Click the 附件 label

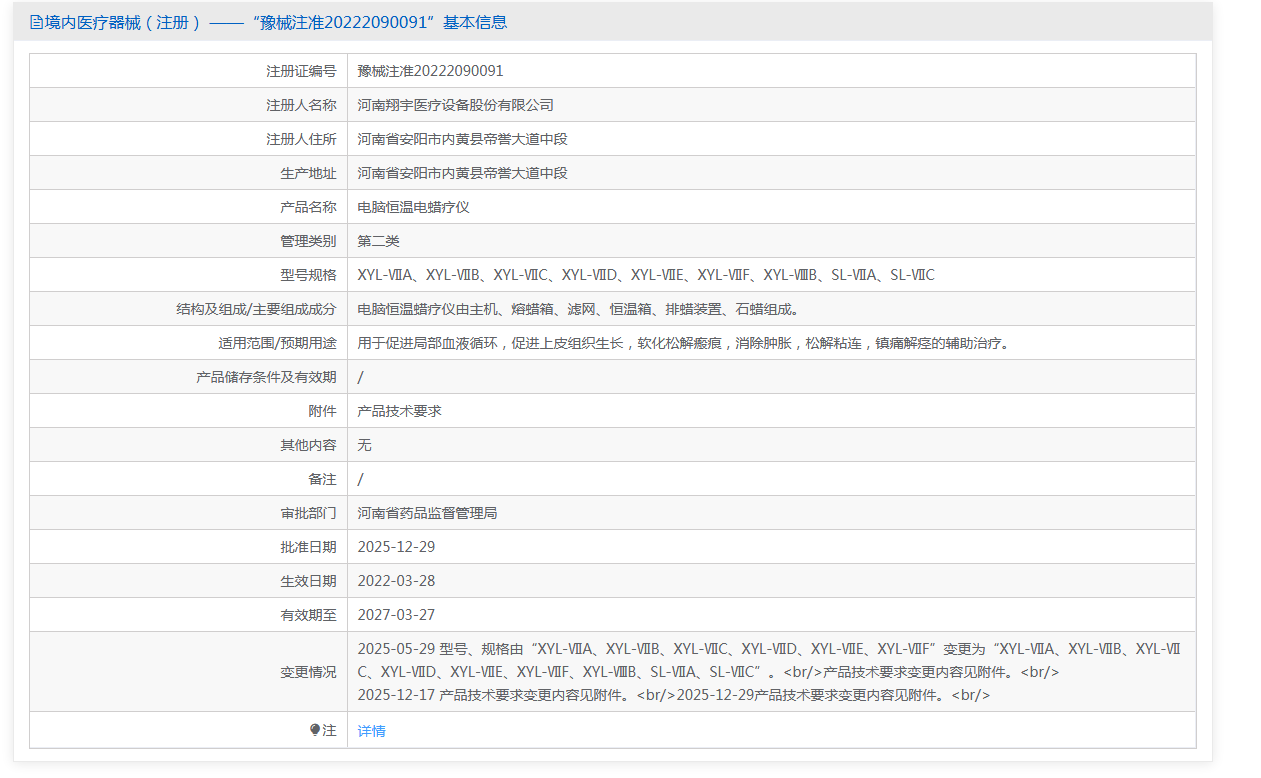tap(322, 411)
